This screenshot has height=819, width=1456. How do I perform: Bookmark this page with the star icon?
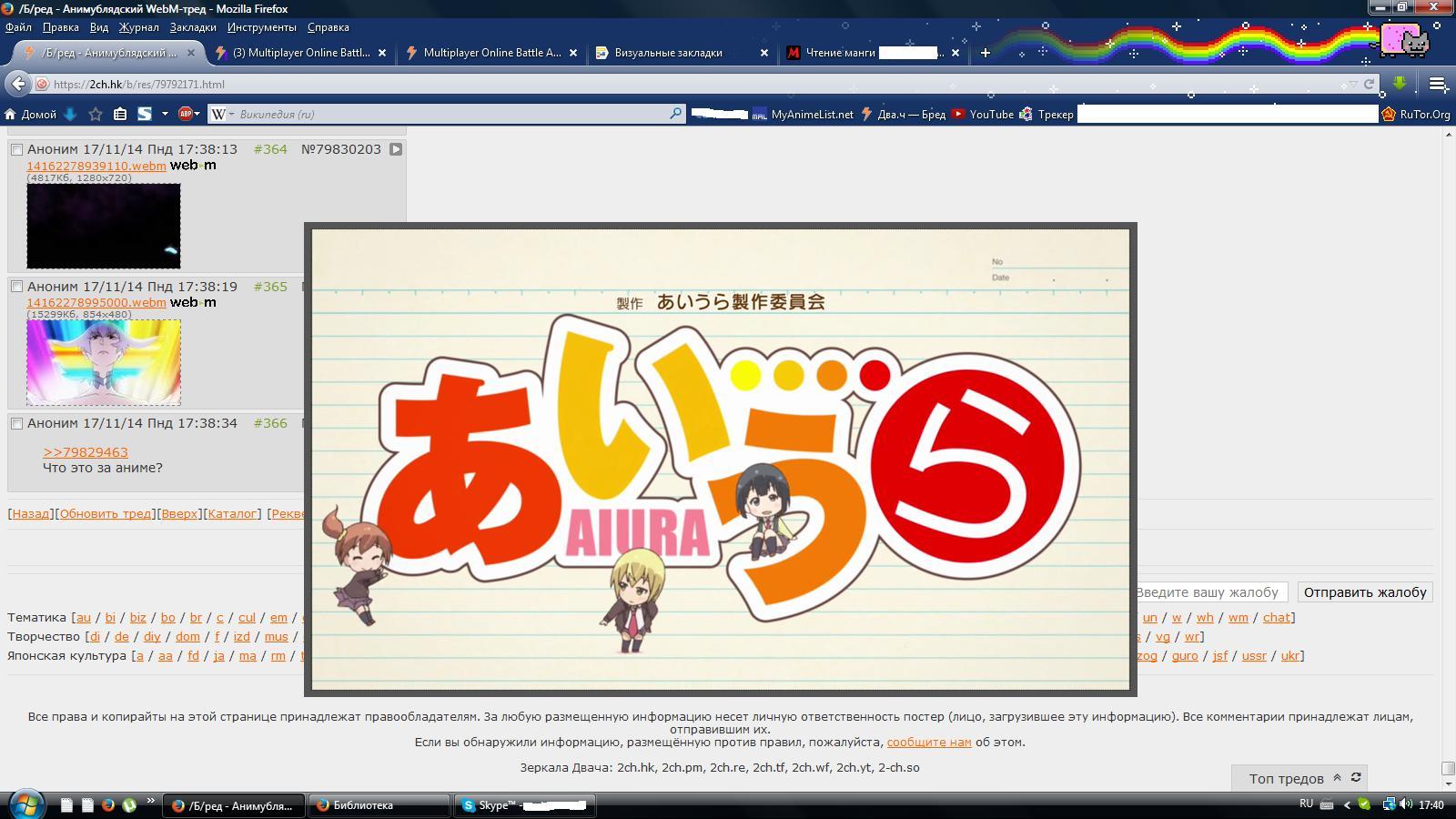96,114
